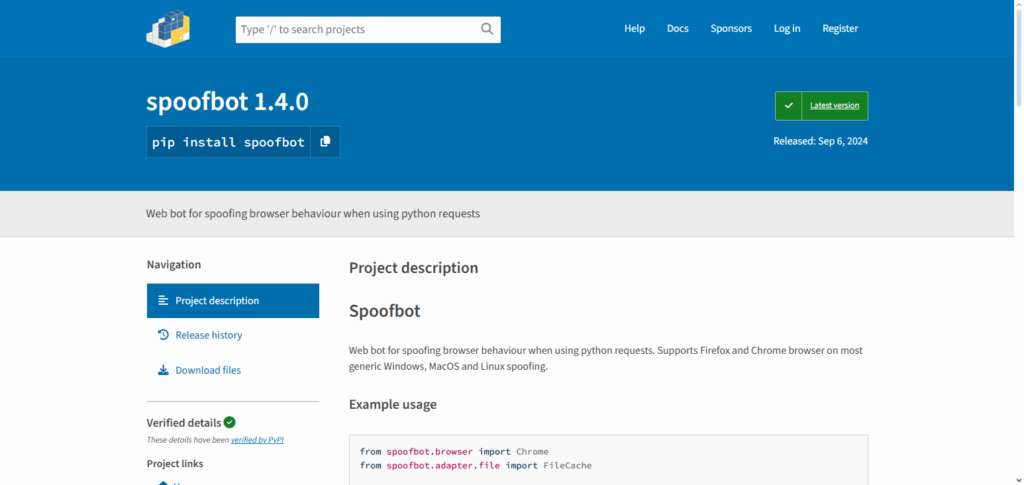Viewport: 1024px width, 485px height.
Task: Click the Download files arrow icon
Action: pos(163,370)
